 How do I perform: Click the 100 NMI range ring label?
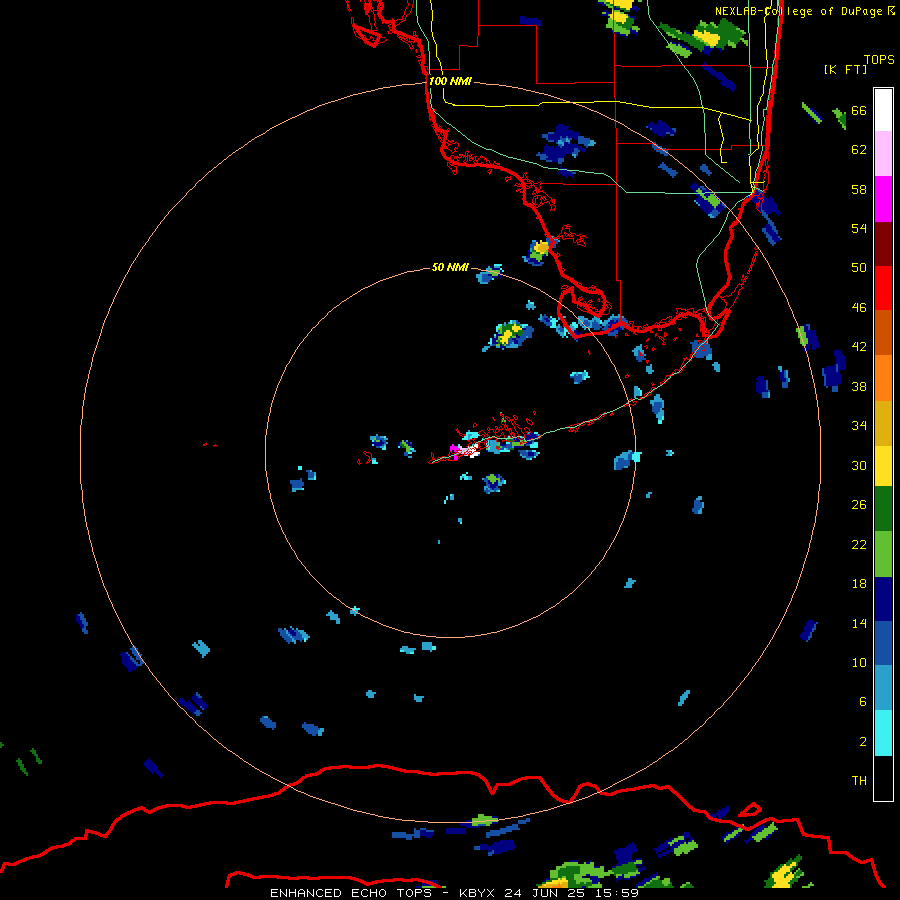[450, 82]
